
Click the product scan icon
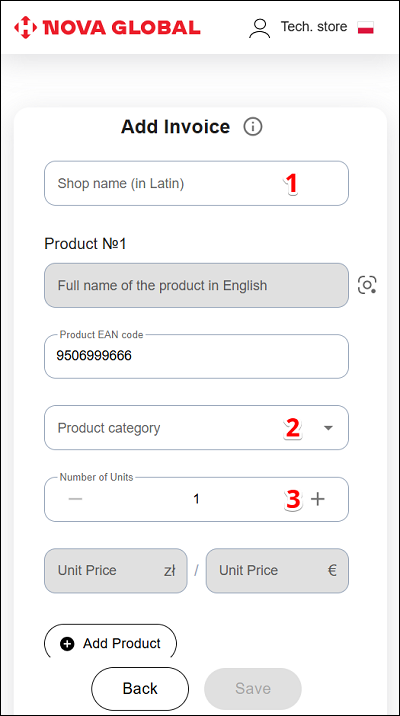pyautogui.click(x=367, y=285)
